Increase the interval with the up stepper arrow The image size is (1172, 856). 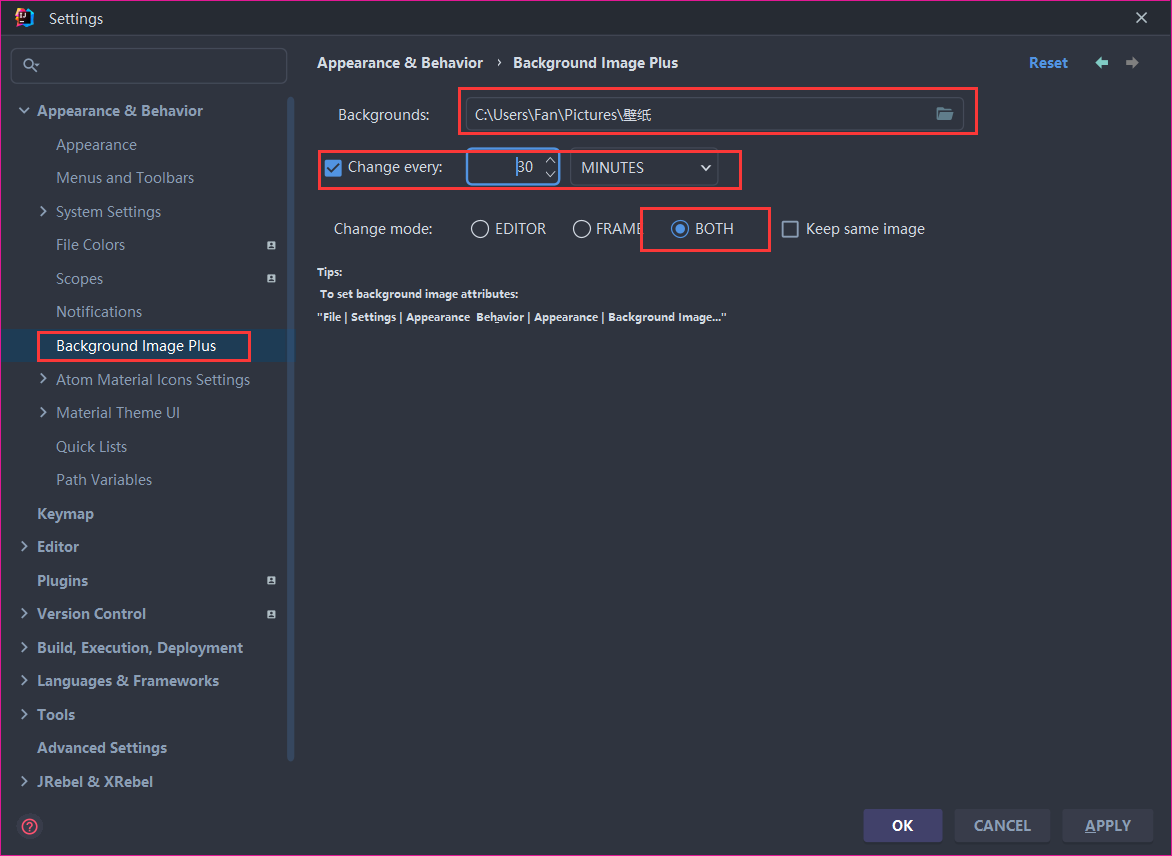pyautogui.click(x=551, y=160)
